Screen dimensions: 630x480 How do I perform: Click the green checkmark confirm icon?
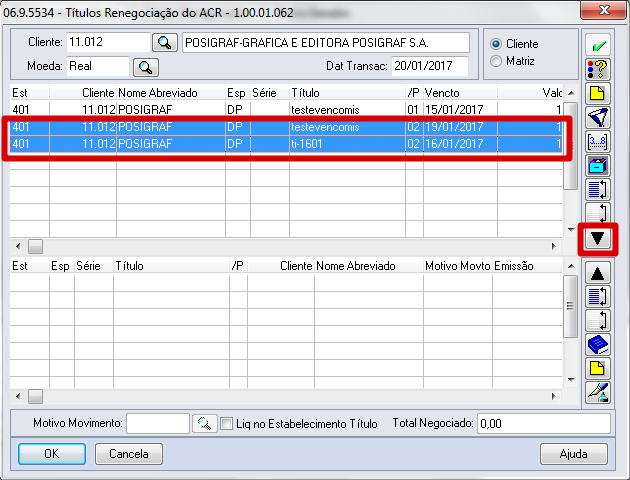[598, 45]
